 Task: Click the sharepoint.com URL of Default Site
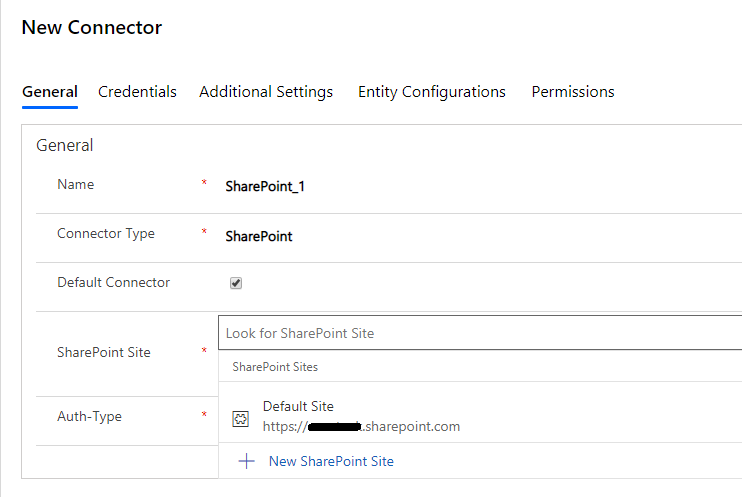click(x=361, y=426)
